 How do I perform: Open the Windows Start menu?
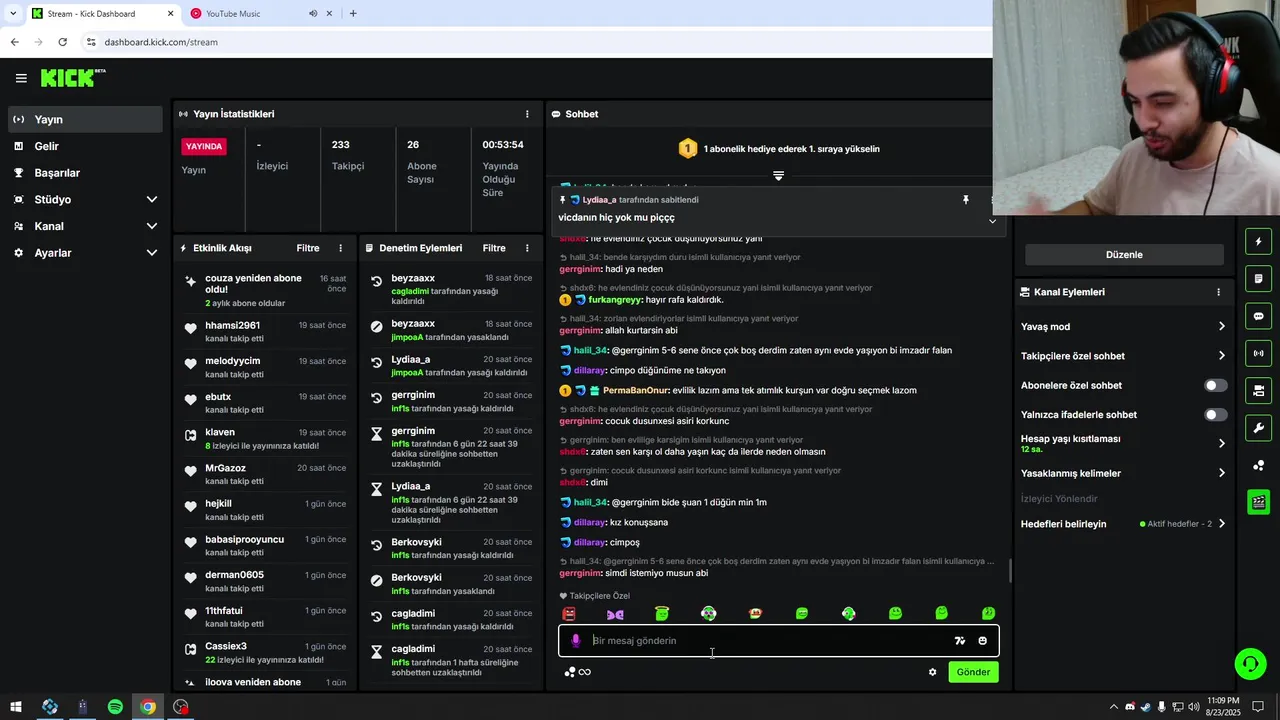tap(15, 707)
